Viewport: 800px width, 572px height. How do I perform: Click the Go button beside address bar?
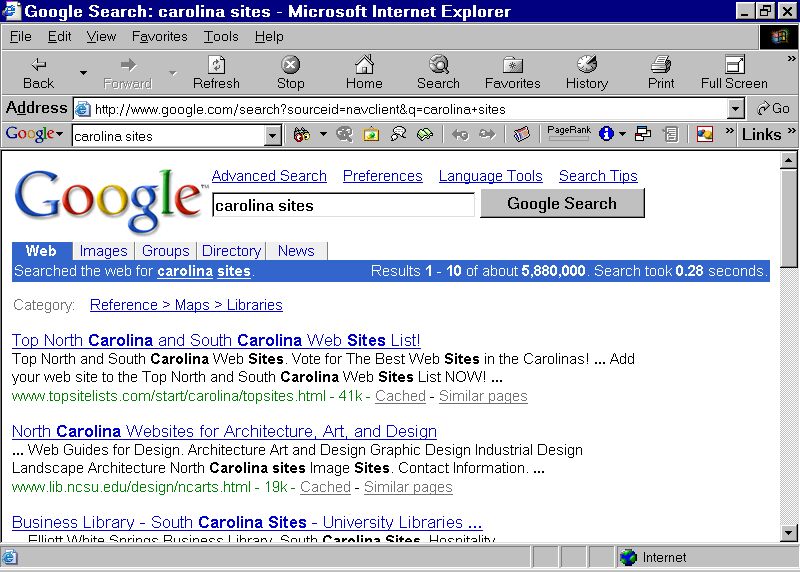tap(773, 108)
